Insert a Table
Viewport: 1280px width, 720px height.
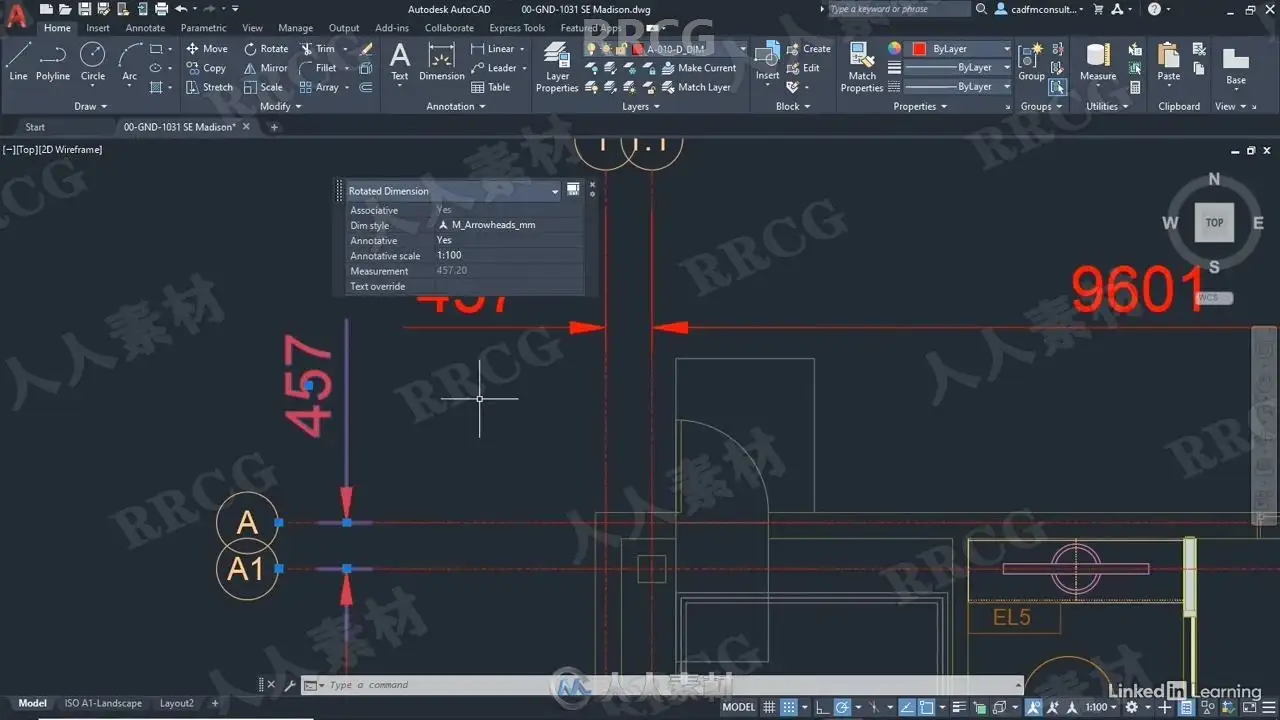tap(491, 87)
